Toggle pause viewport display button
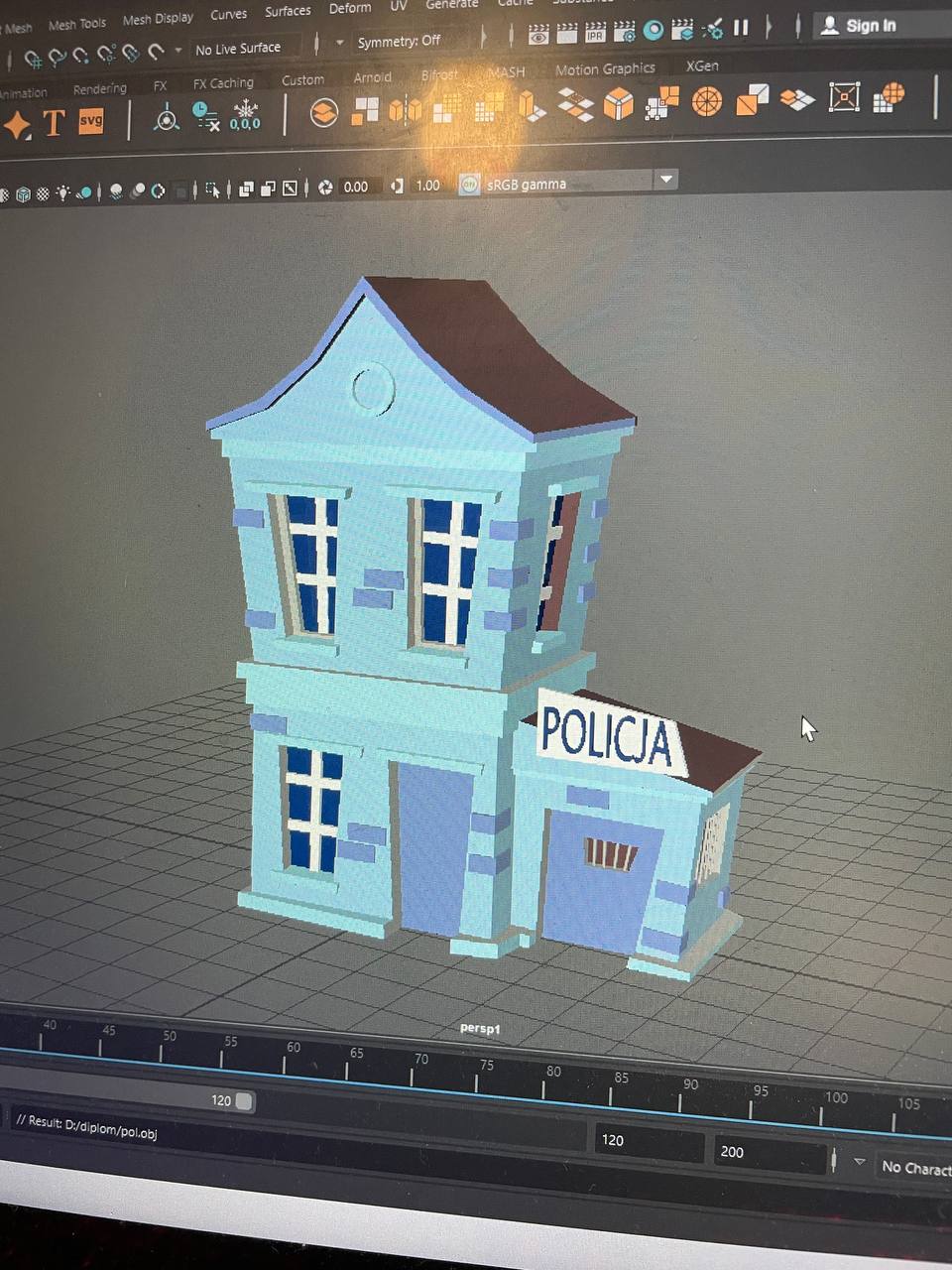The image size is (952, 1270). (741, 28)
